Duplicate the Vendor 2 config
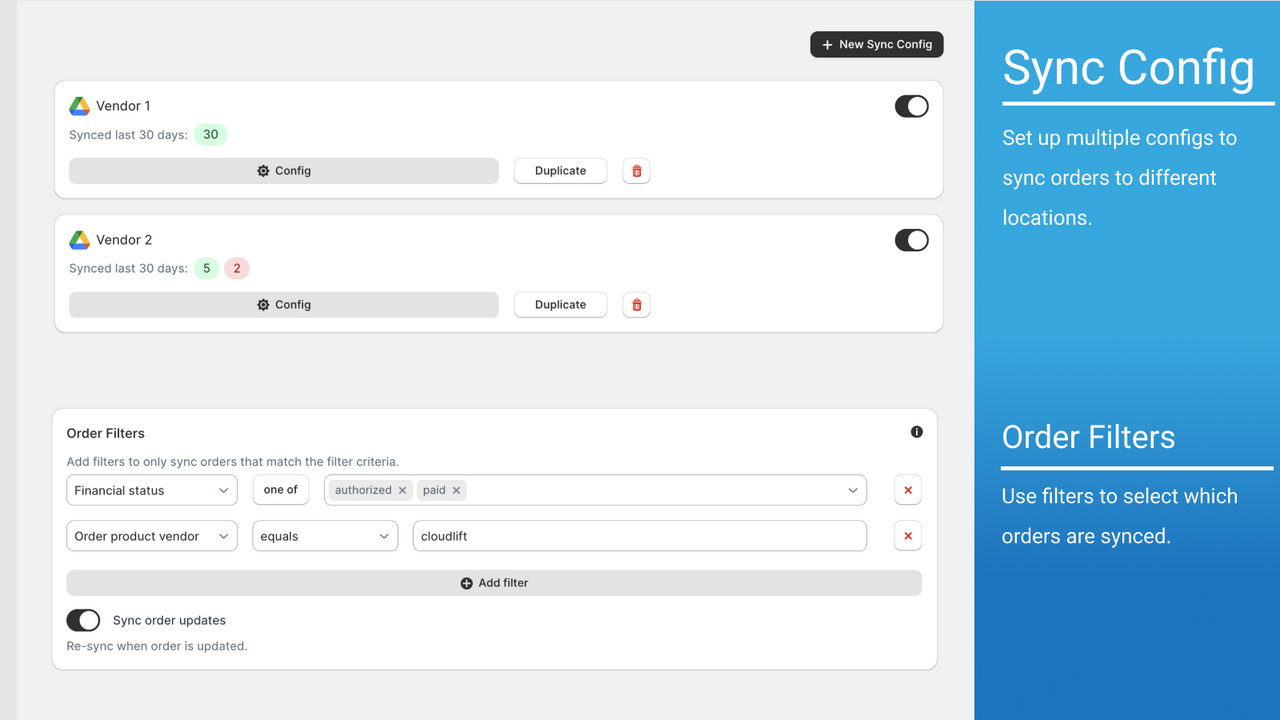 coord(560,305)
